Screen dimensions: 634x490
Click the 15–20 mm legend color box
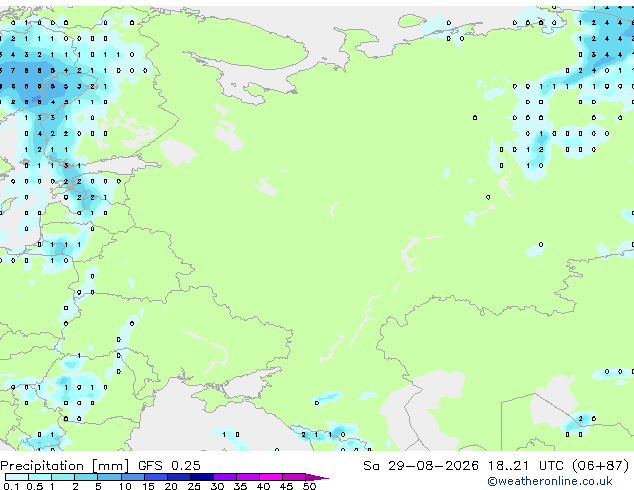[x=156, y=477]
